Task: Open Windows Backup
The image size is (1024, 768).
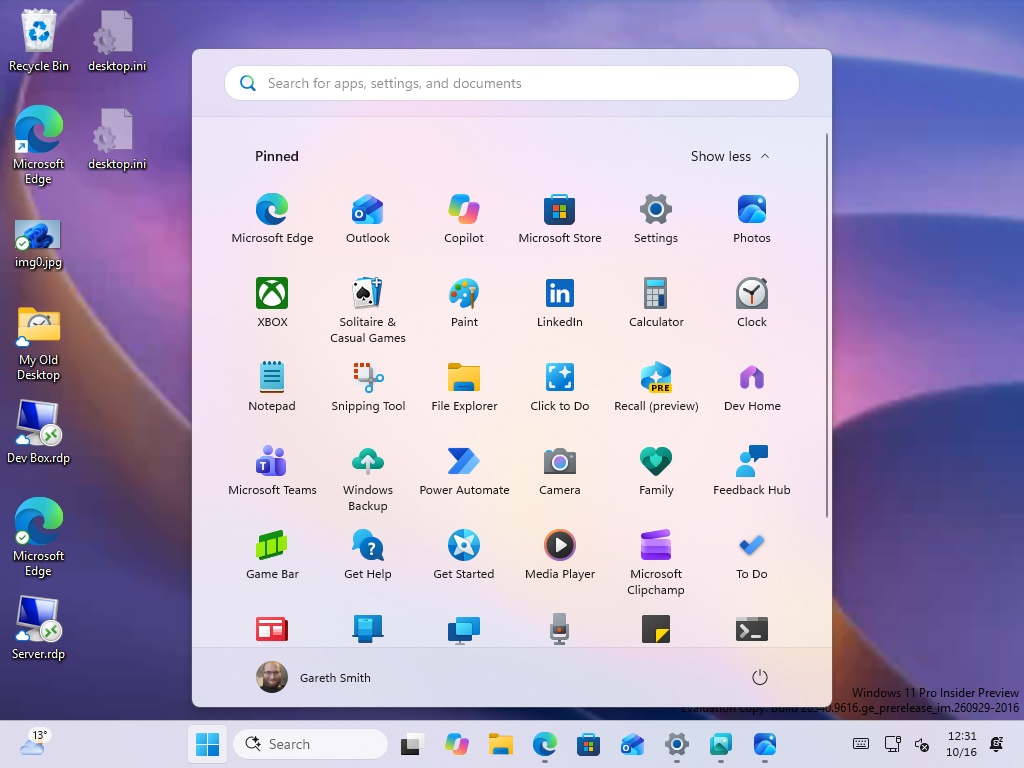Action: click(x=368, y=478)
